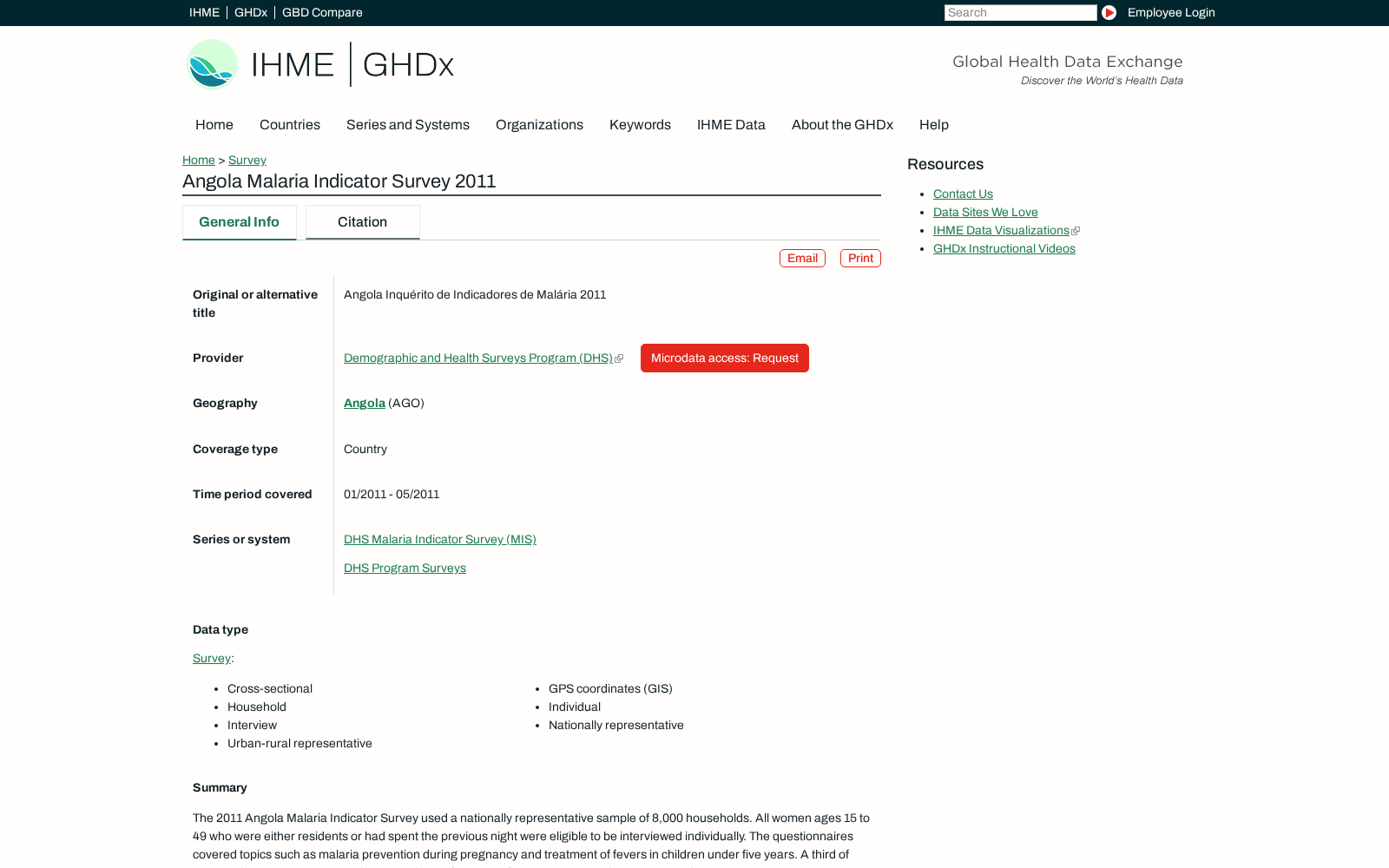Viewport: 1389px width, 868px height.
Task: Click the 'Interview' list item
Action: (x=252, y=726)
